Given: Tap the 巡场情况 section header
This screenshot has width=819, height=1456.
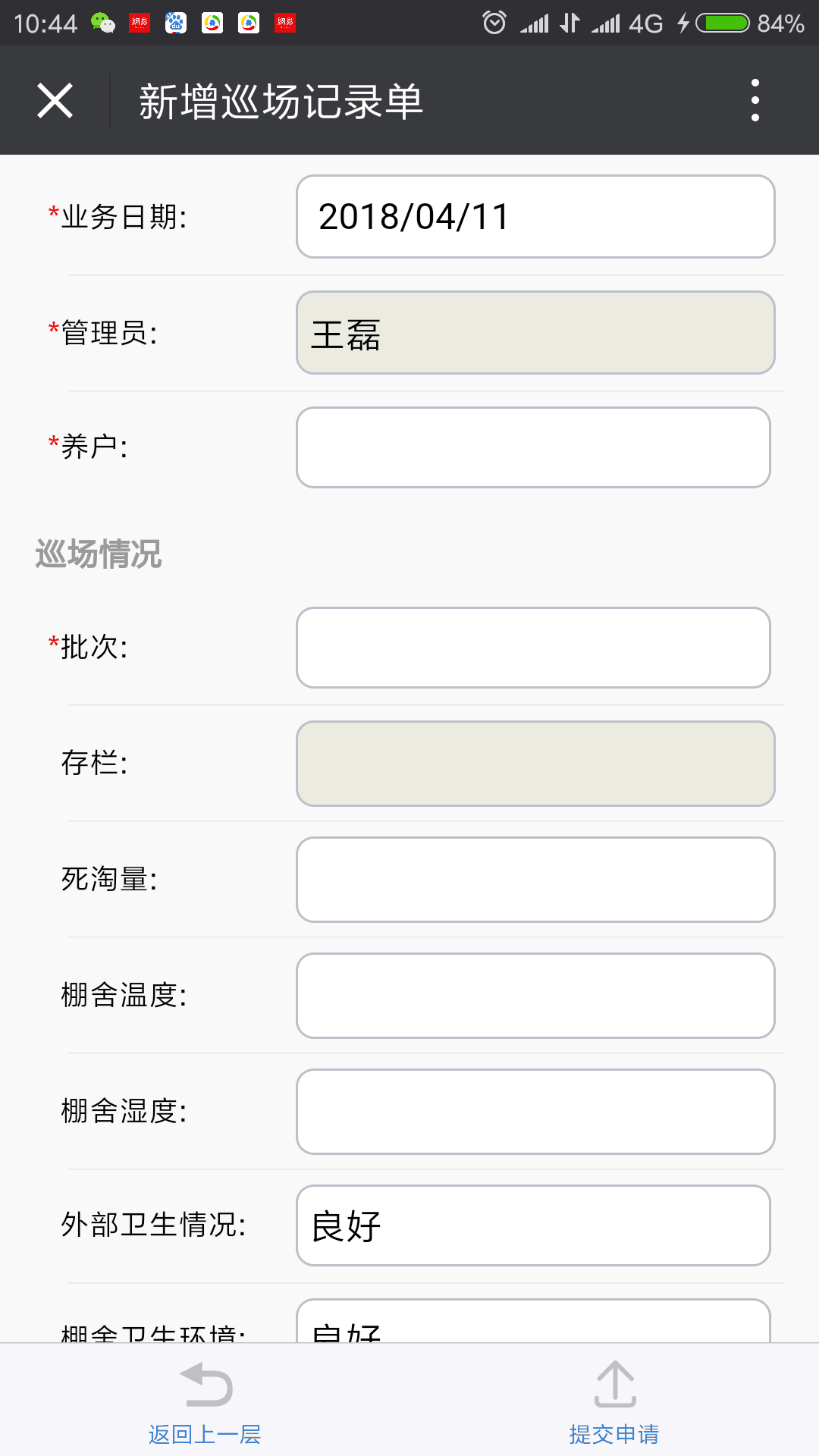Looking at the screenshot, I should pos(99,554).
